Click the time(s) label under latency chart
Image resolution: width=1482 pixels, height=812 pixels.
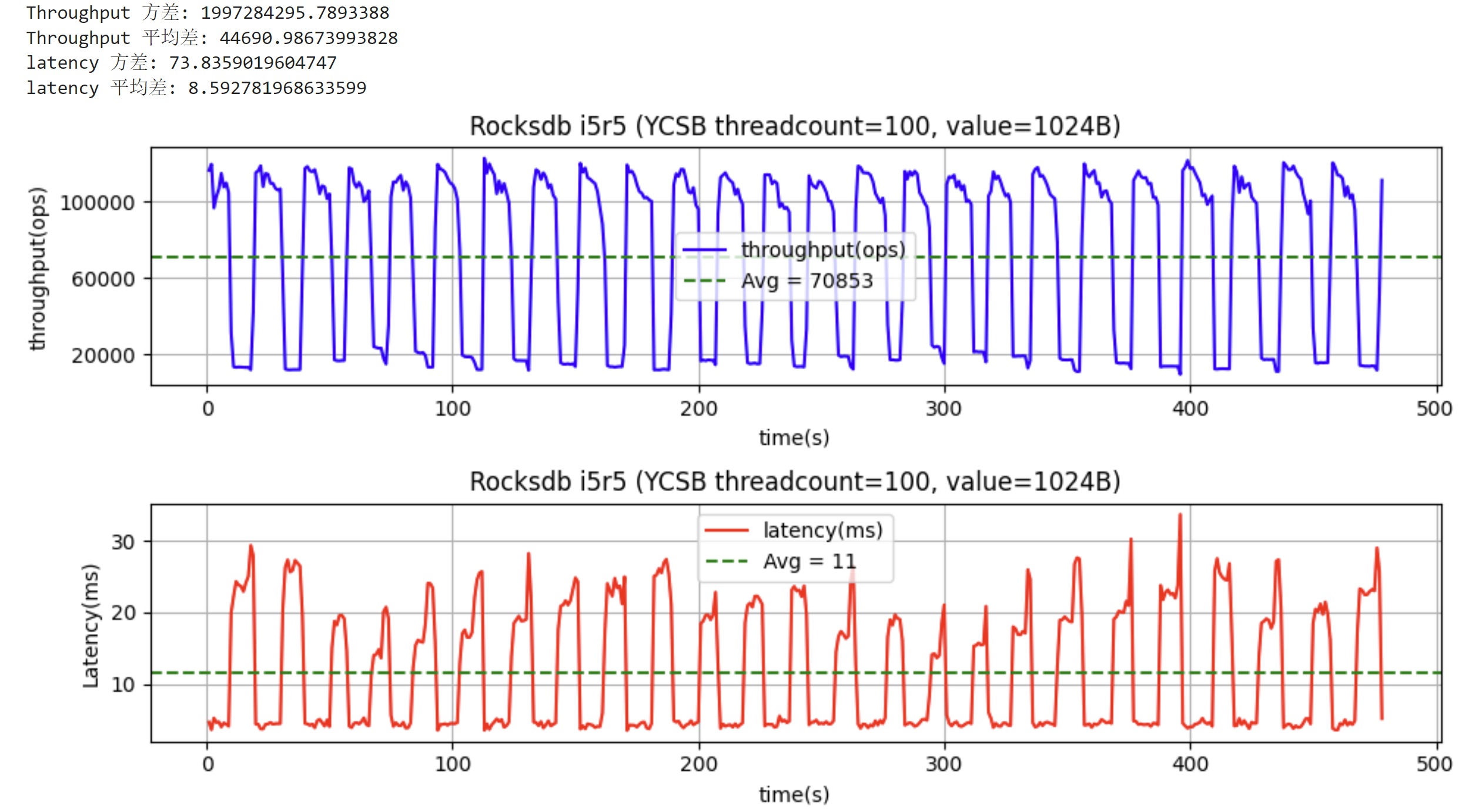point(794,794)
